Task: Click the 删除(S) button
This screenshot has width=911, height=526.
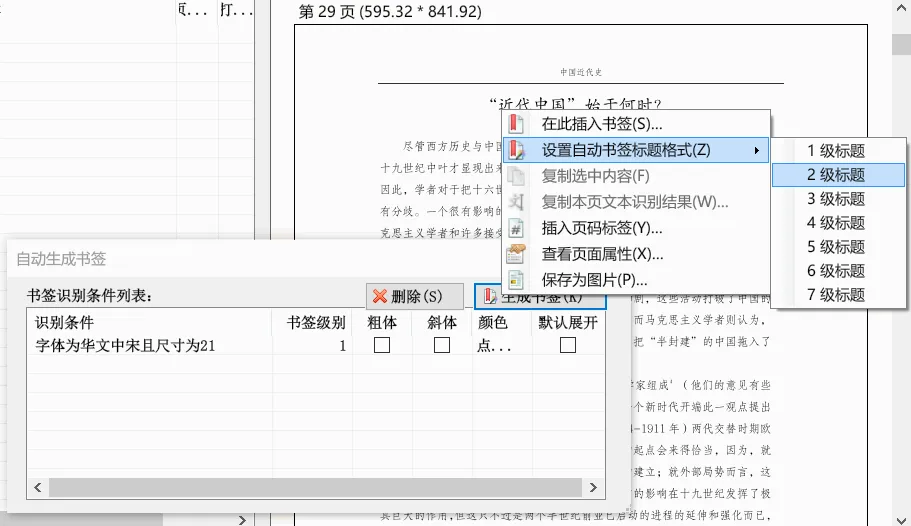Action: 415,296
